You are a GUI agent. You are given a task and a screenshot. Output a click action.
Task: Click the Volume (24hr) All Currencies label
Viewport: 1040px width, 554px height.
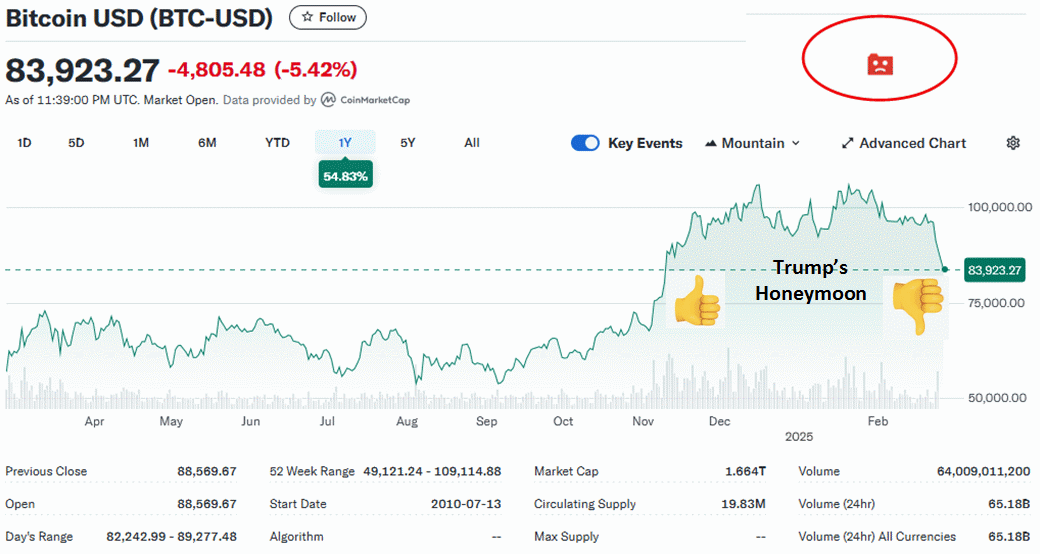coord(877,536)
